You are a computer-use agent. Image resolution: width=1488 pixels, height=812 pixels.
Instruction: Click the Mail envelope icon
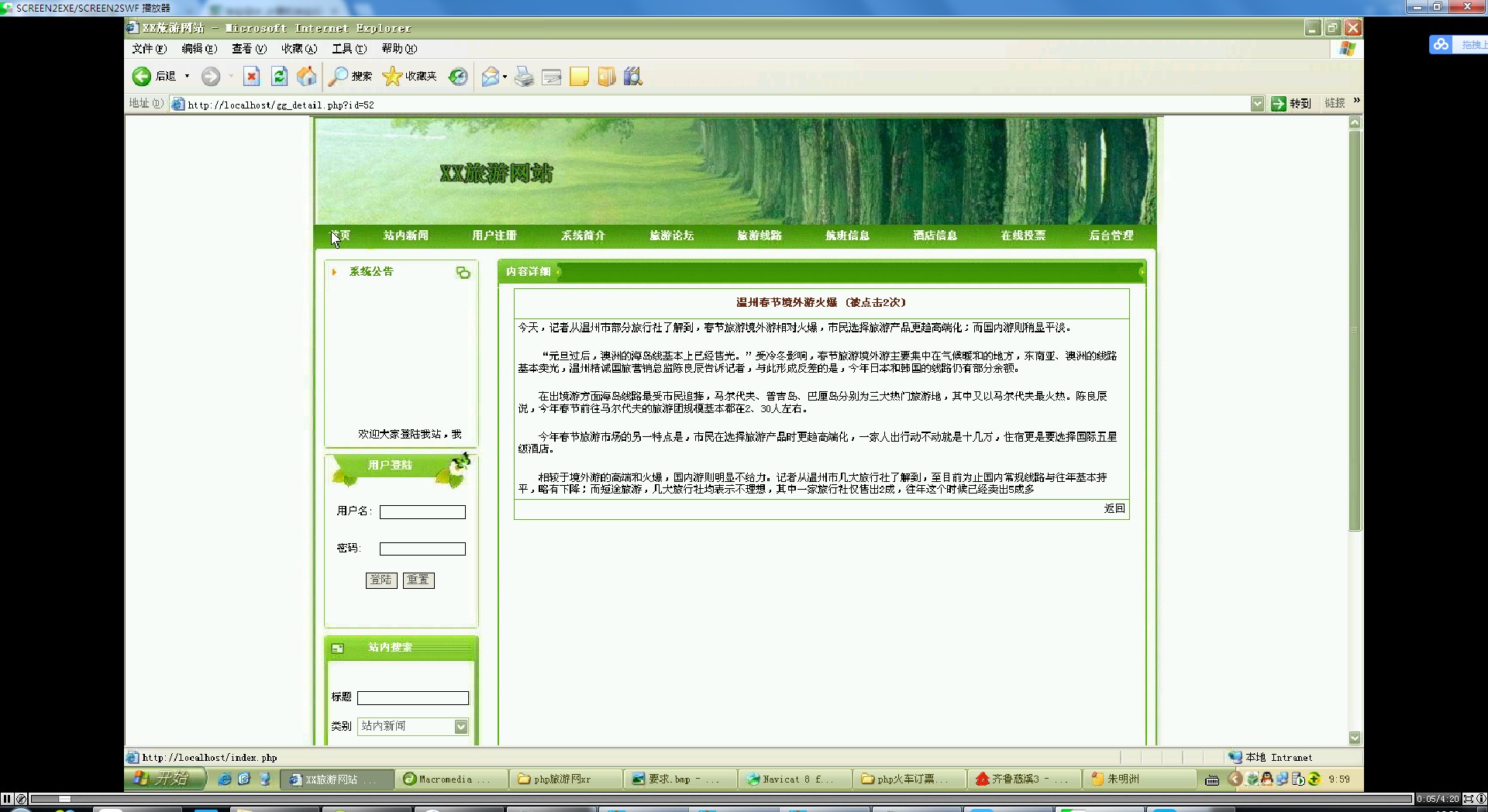click(490, 77)
